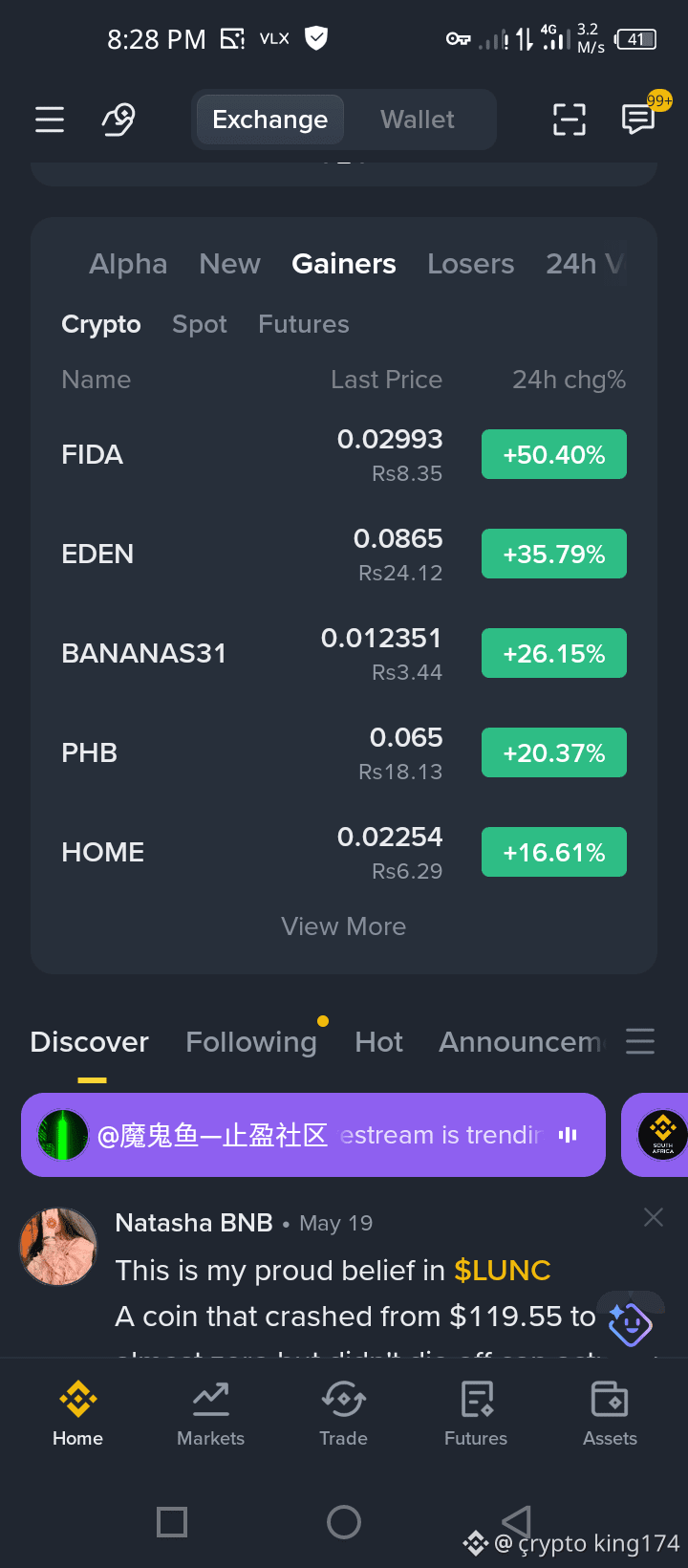
Task: Toggle FIDA +50.40% change display
Action: coord(554,454)
